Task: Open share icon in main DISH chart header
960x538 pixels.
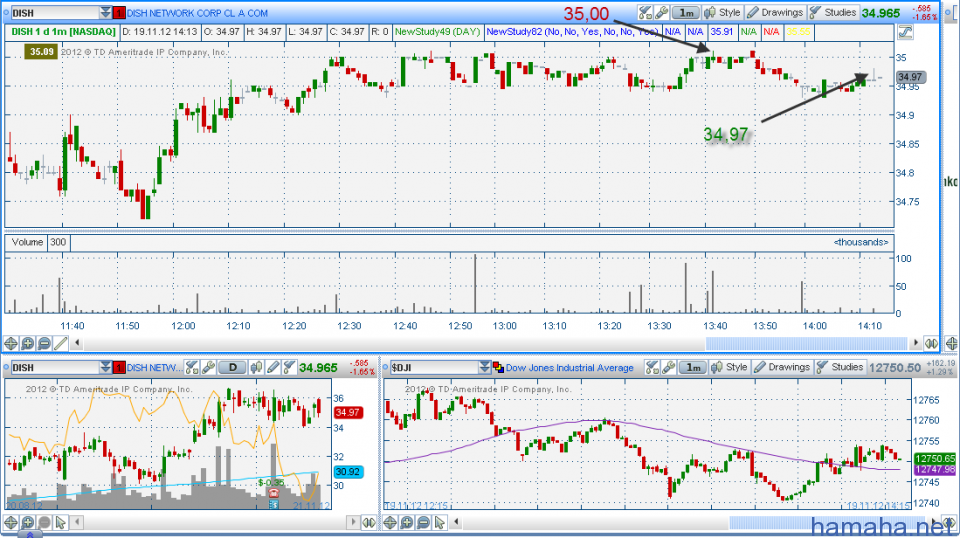Action: pyautogui.click(x=645, y=12)
